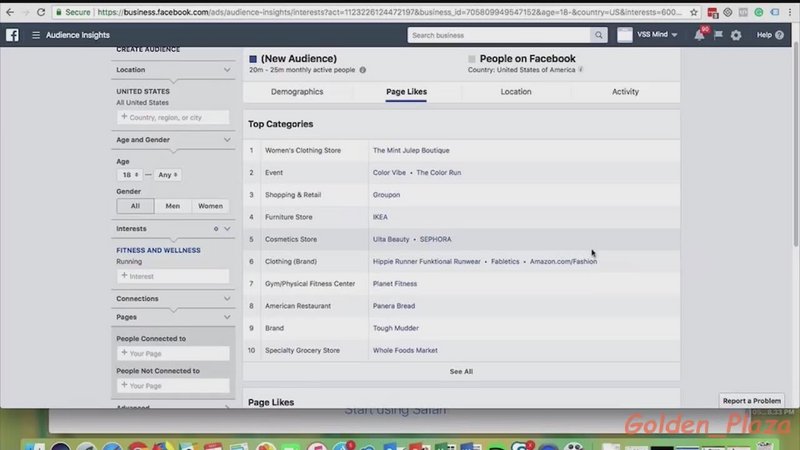The image size is (800, 450).
Task: Collapse the Interests section
Action: pyautogui.click(x=227, y=229)
